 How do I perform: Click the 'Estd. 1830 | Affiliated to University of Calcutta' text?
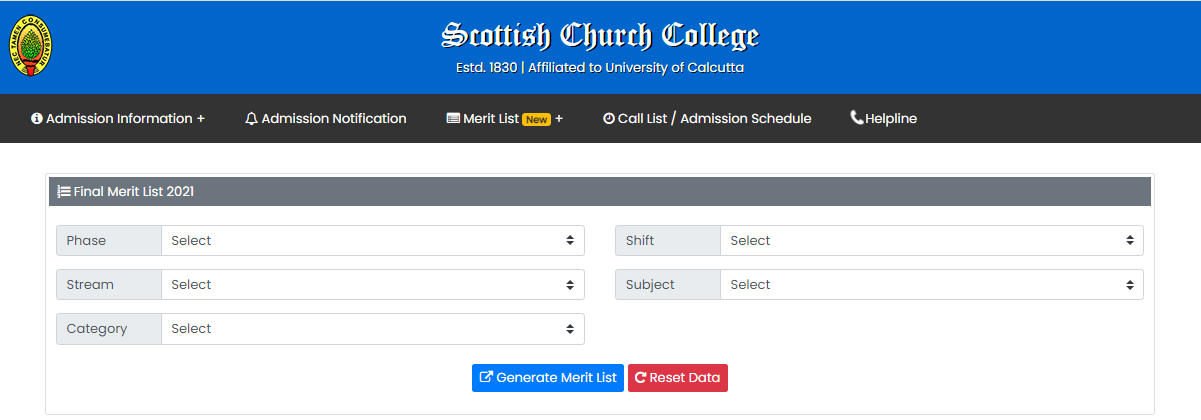pos(600,68)
